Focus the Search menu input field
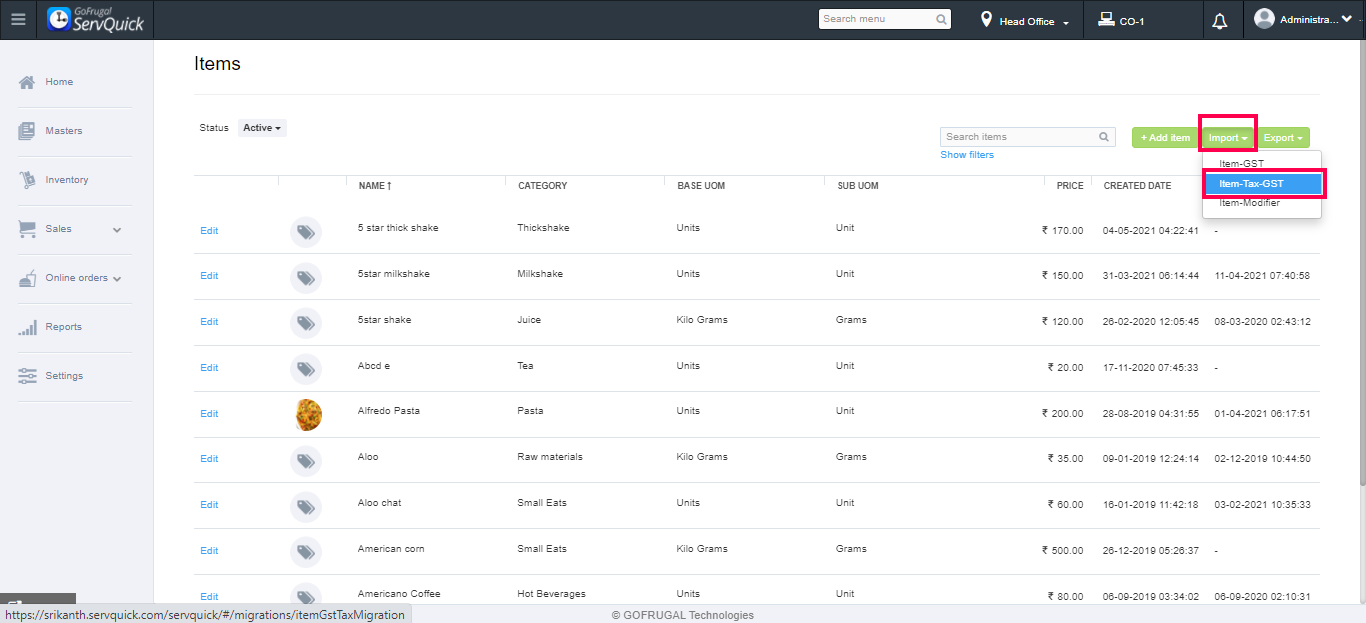Viewport: 1366px width, 623px height. [x=877, y=19]
